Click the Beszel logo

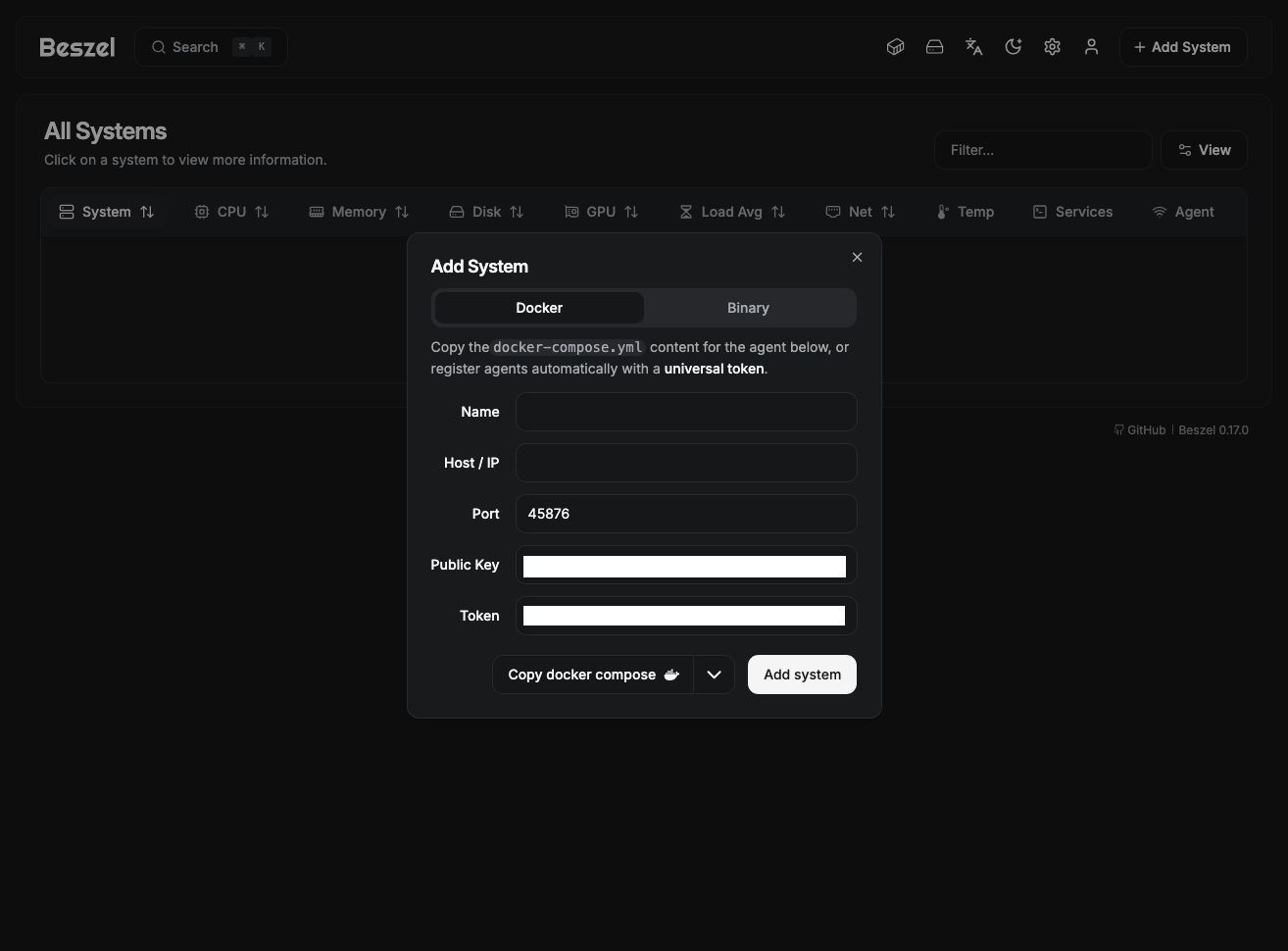click(77, 47)
